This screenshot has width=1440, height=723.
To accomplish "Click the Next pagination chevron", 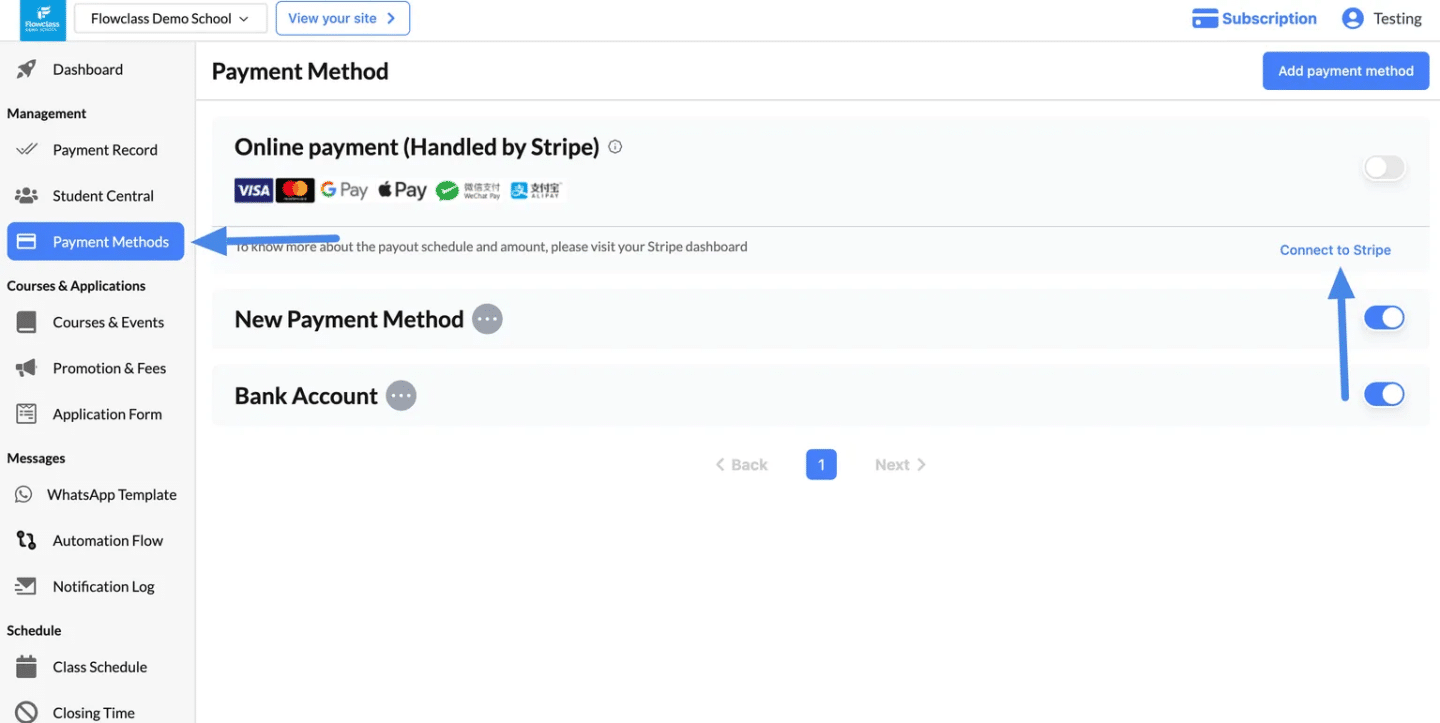I will (921, 465).
